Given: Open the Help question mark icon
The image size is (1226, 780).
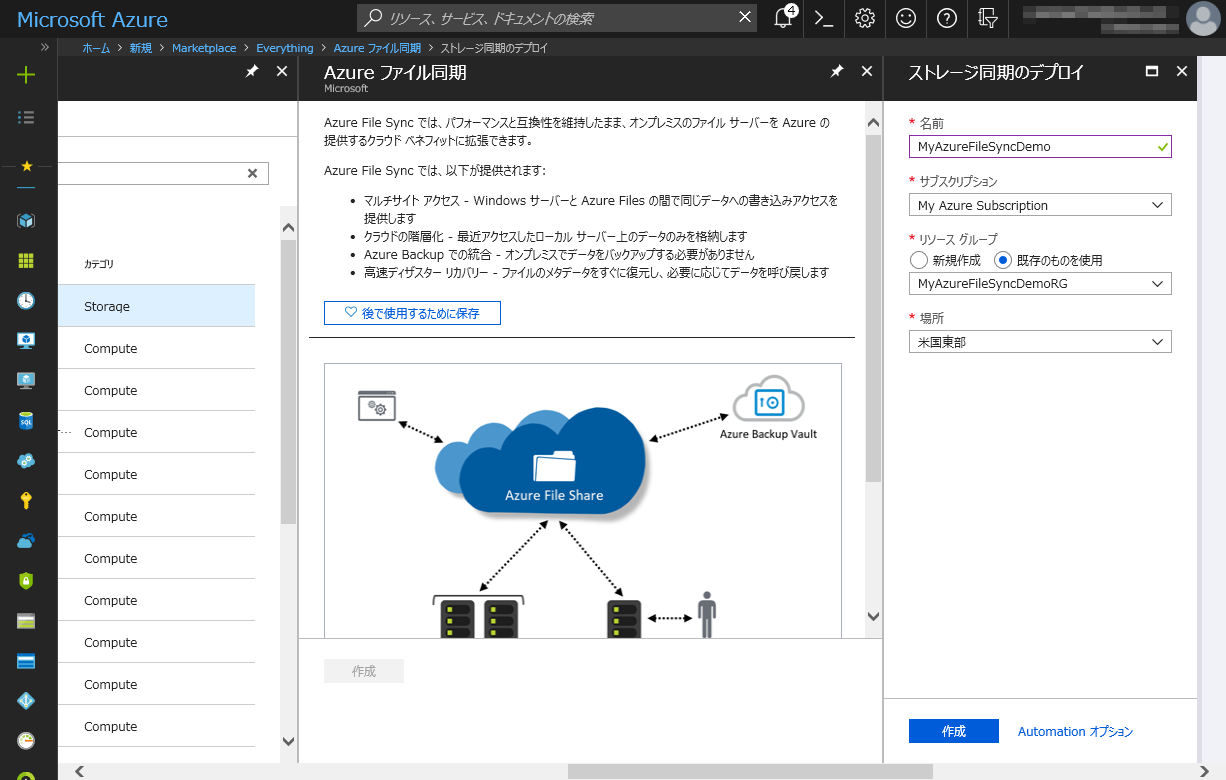Looking at the screenshot, I should pos(946,17).
